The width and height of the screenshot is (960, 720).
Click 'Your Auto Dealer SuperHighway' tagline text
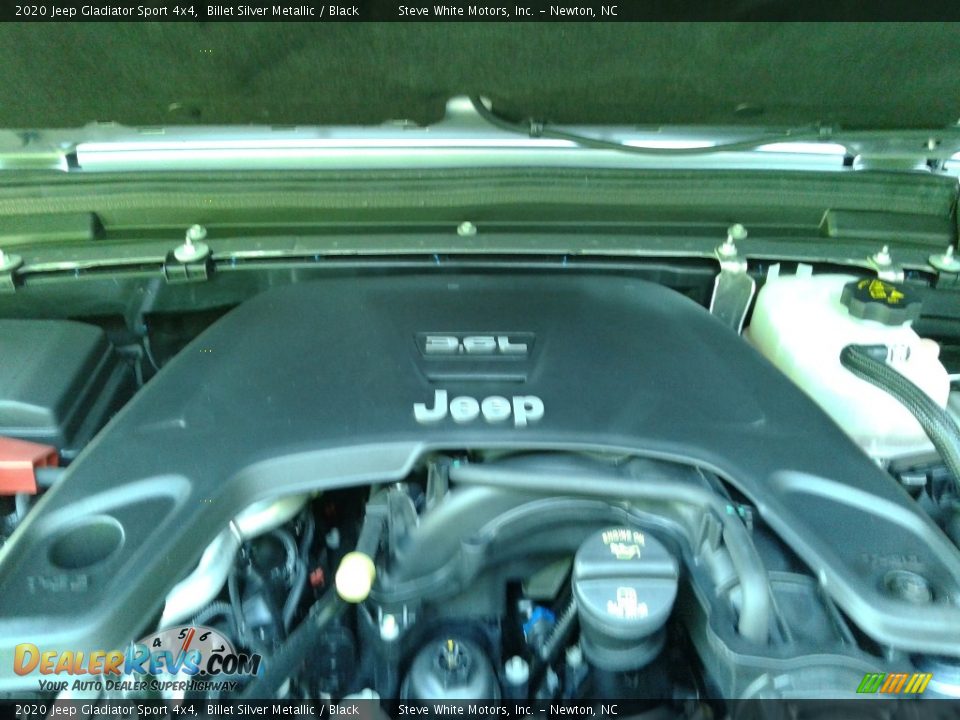pyautogui.click(x=138, y=686)
